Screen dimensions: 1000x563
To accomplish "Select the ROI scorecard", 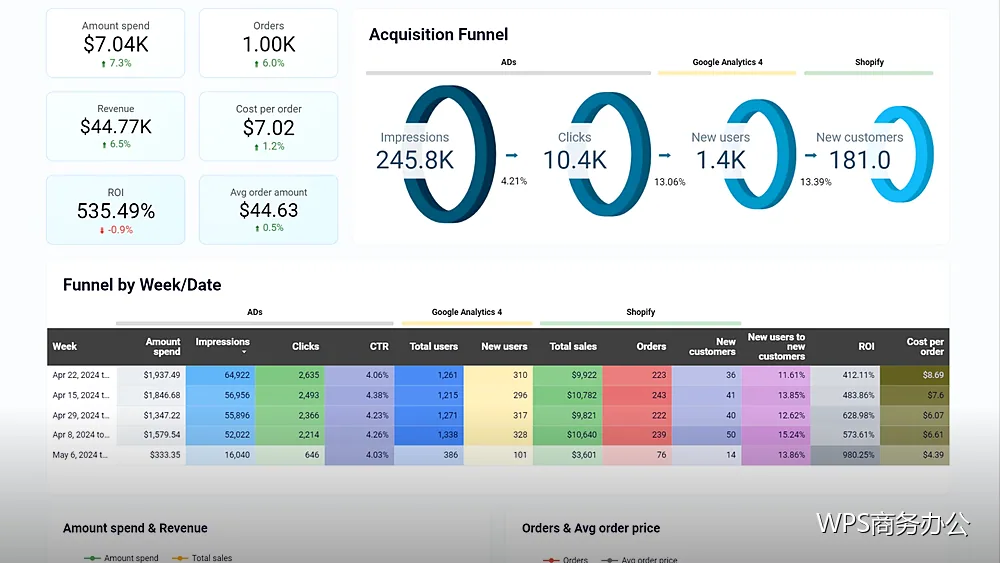I will [x=115, y=210].
